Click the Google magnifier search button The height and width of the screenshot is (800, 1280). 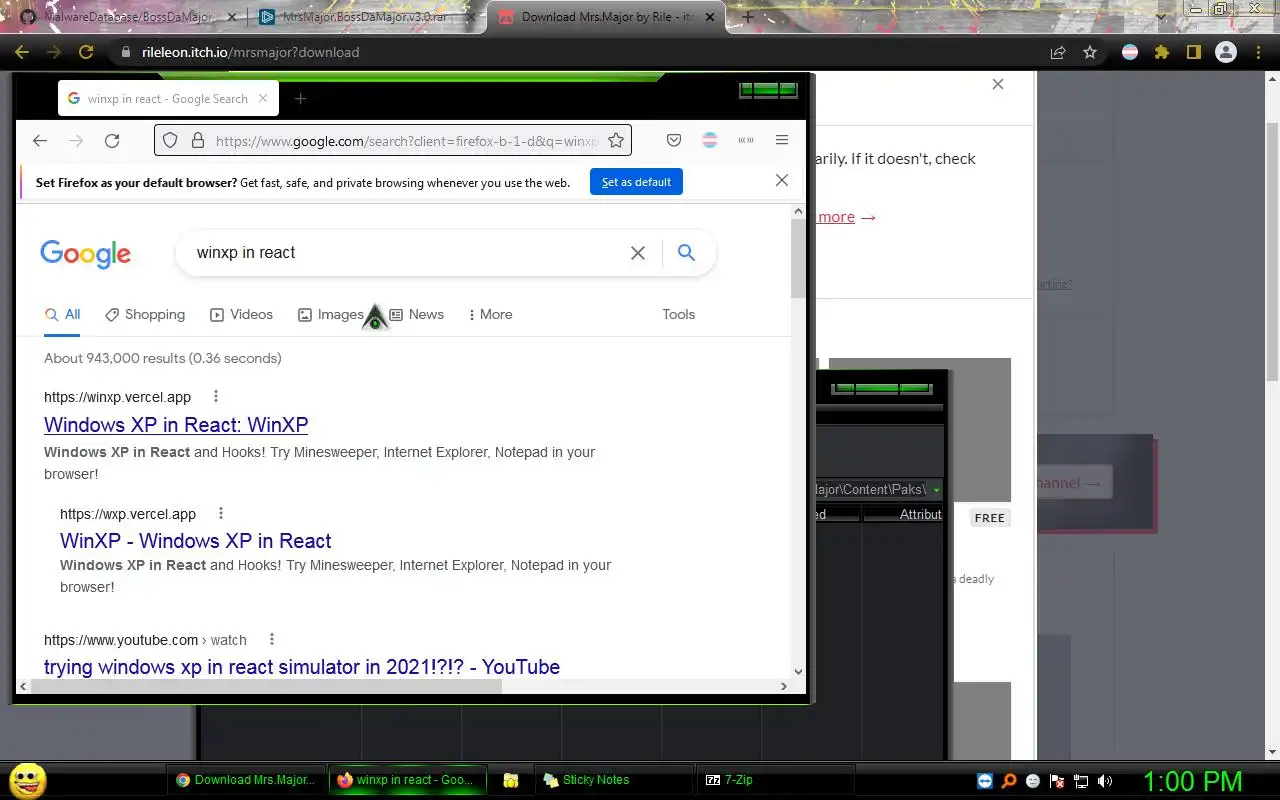tap(686, 253)
